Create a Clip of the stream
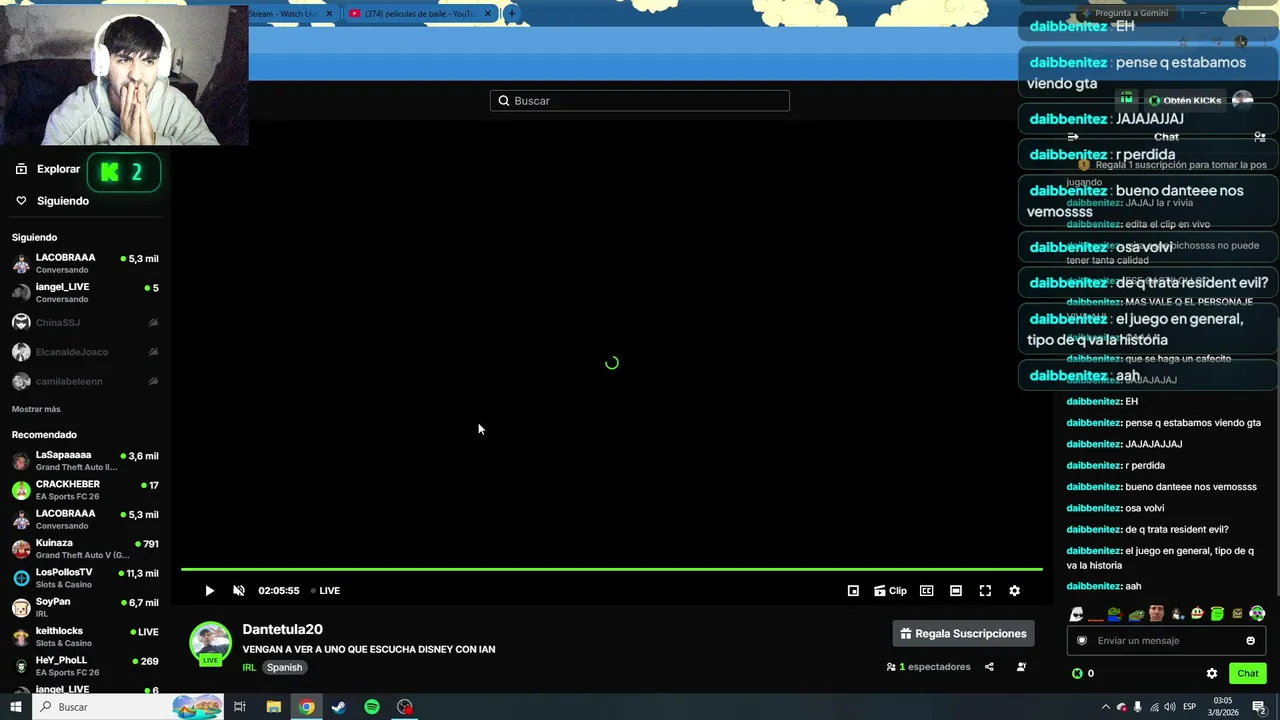This screenshot has width=1280, height=720. pyautogui.click(x=890, y=591)
